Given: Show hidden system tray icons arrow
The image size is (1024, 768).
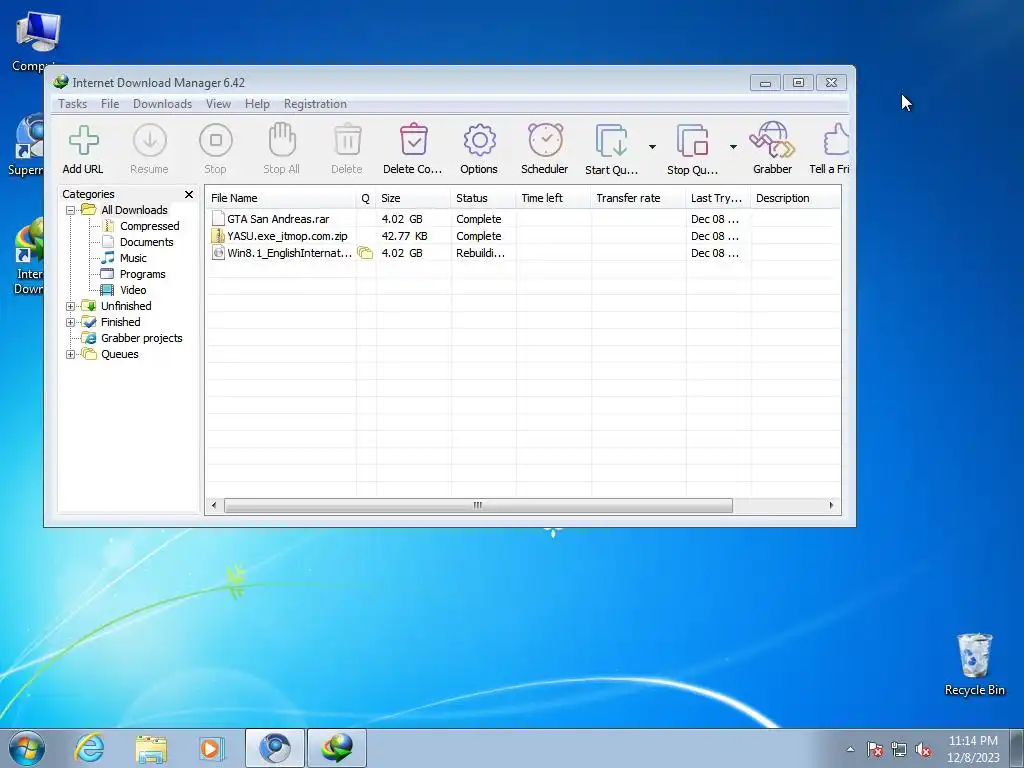Looking at the screenshot, I should tap(850, 750).
